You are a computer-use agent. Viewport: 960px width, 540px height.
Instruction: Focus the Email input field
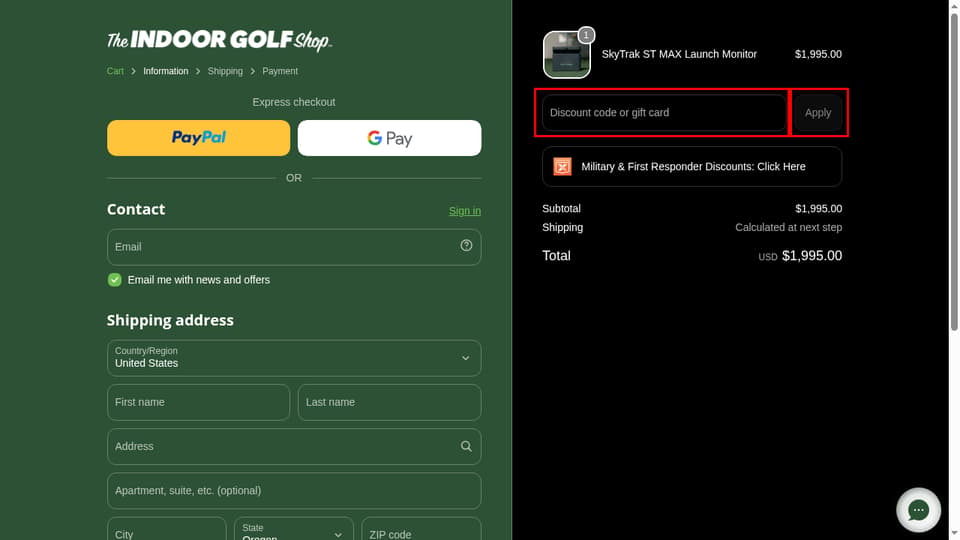tap(294, 247)
